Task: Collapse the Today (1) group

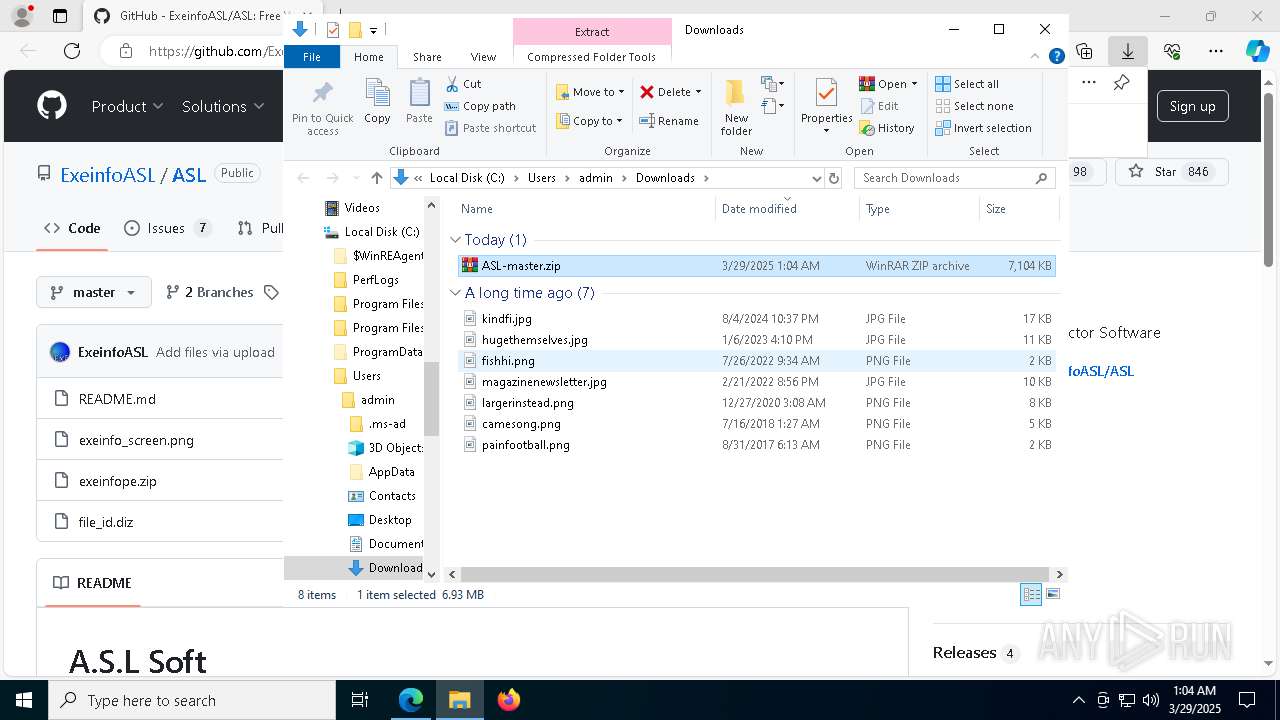Action: click(455, 240)
